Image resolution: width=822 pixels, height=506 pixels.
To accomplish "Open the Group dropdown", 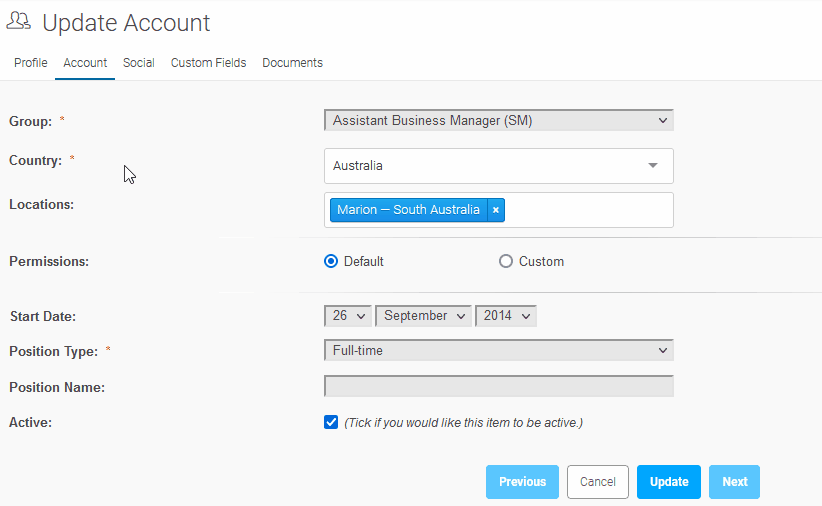I will tap(498, 121).
